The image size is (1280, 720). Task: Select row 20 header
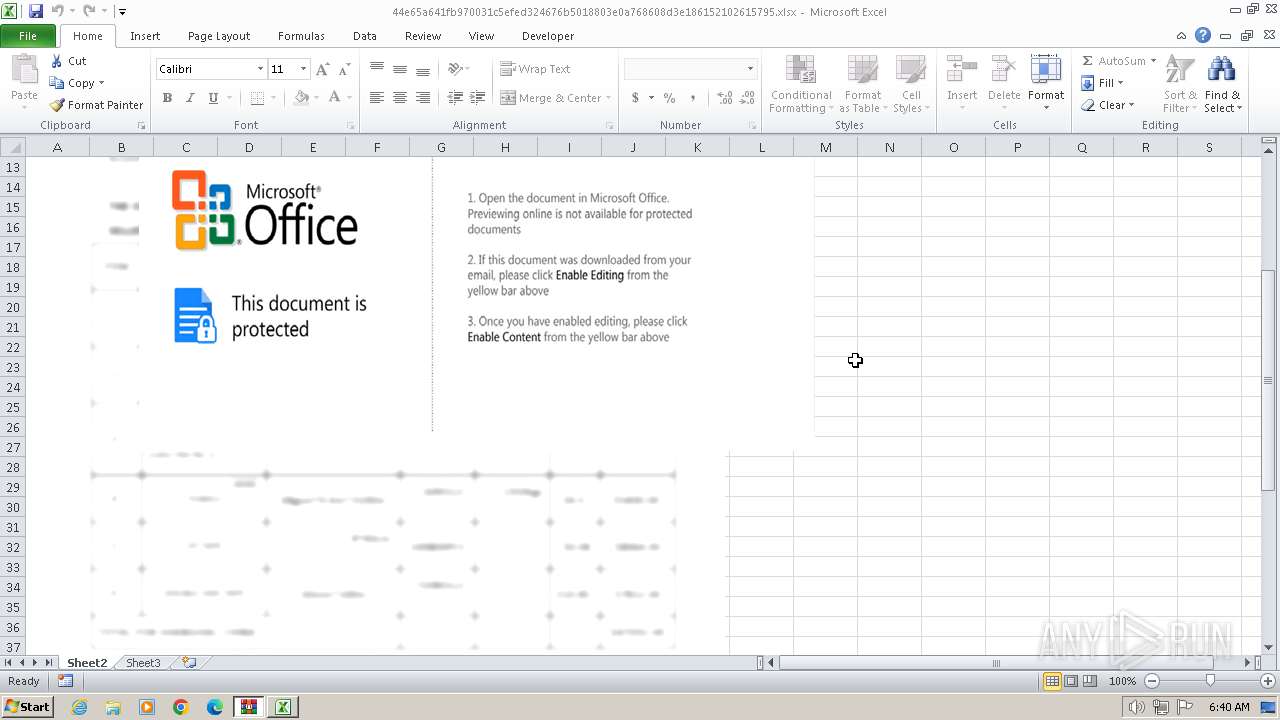click(x=13, y=307)
